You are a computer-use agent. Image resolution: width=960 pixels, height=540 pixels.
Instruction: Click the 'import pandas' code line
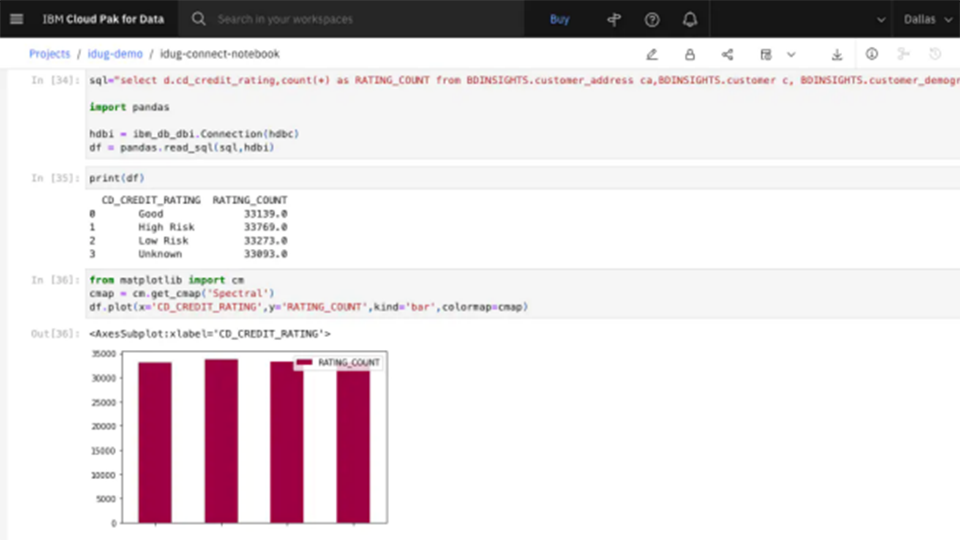[129, 107]
